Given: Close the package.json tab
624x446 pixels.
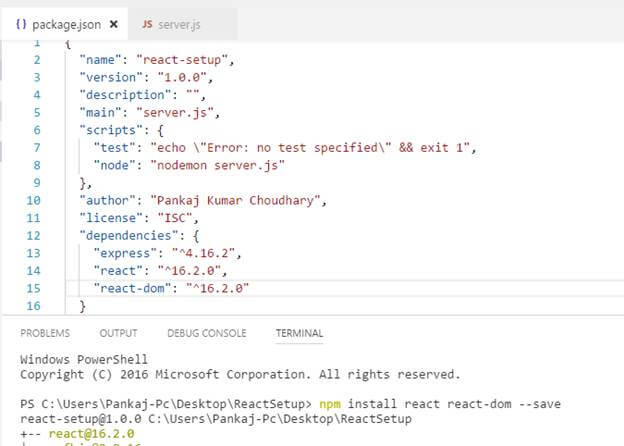Looking at the screenshot, I should 113,25.
